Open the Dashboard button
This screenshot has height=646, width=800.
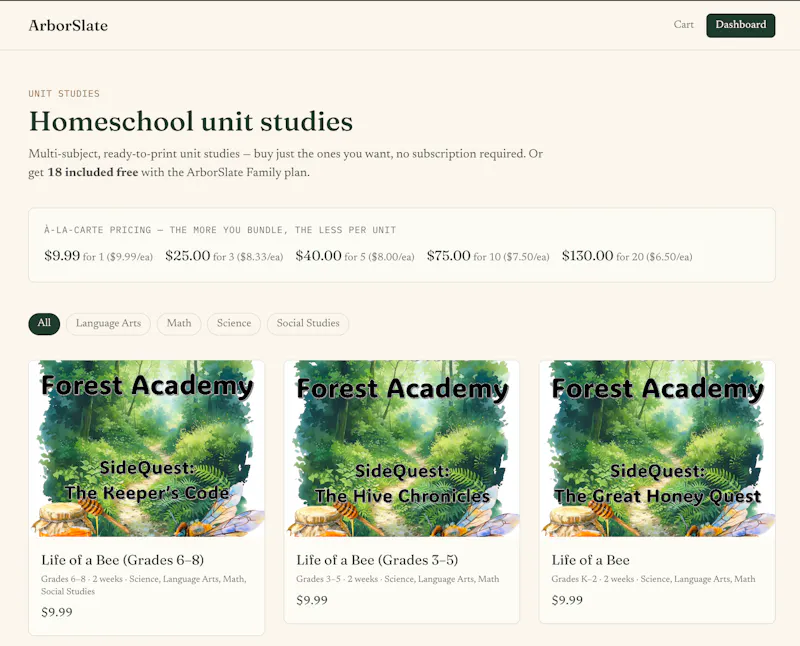point(740,25)
